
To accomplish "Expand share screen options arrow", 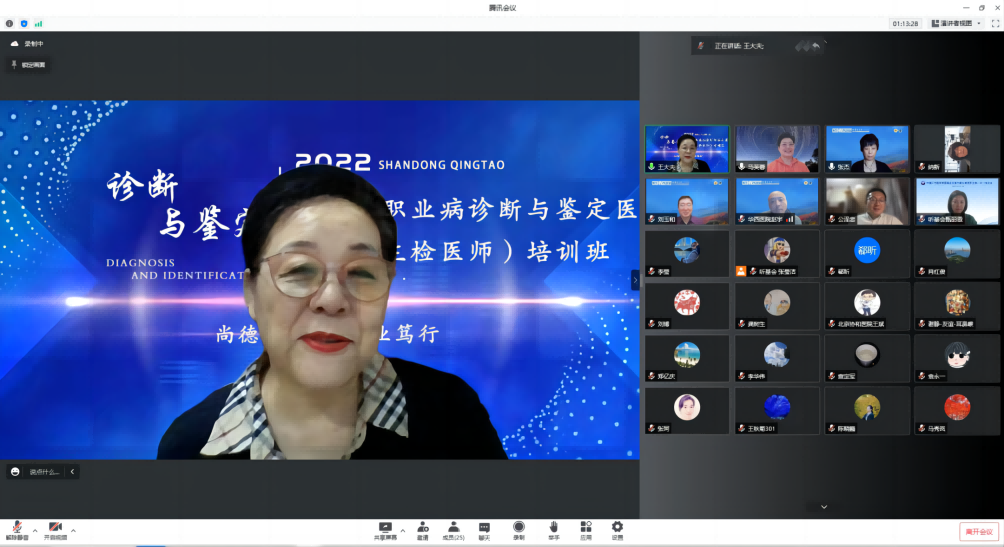I will [403, 529].
